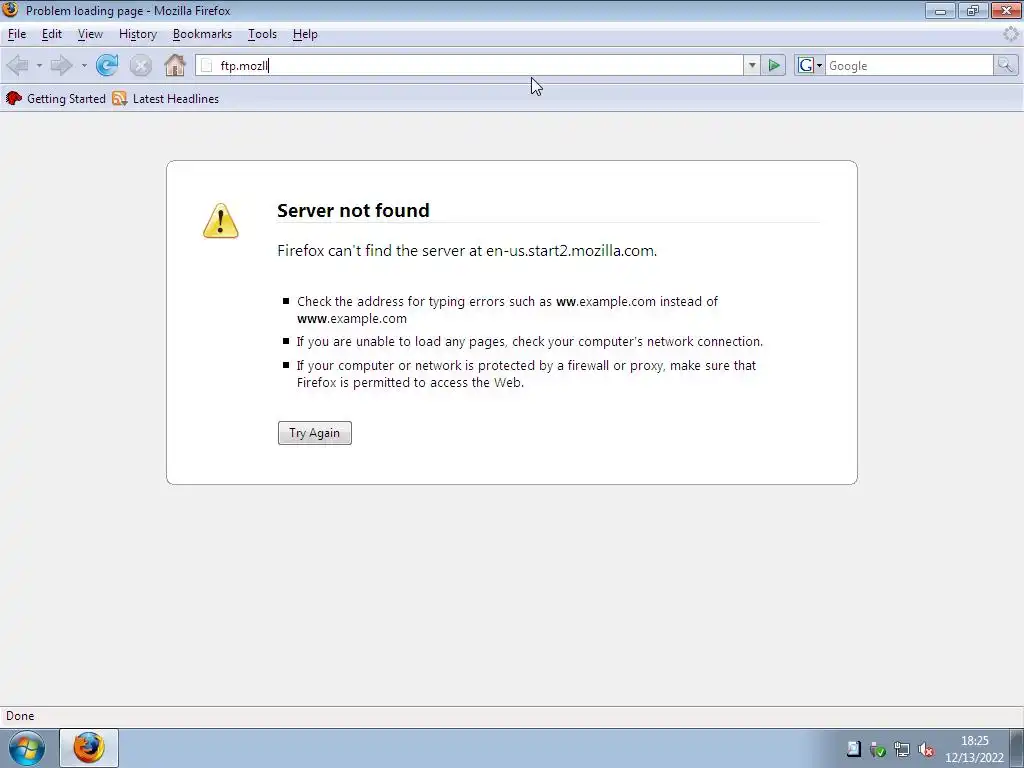Viewport: 1024px width, 768px height.
Task: Minimize the Firefox window
Action: (x=940, y=10)
